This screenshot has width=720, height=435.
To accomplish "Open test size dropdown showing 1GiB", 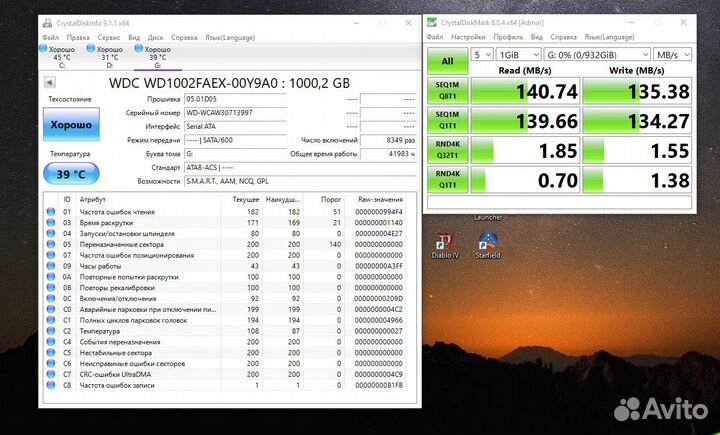I will (518, 55).
